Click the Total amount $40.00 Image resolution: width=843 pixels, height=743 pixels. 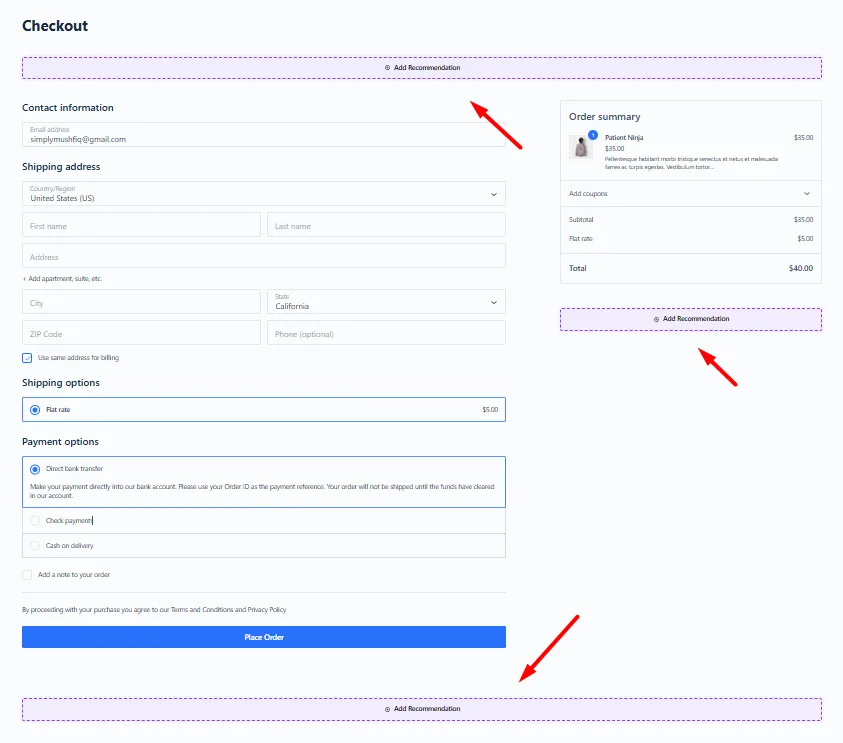[801, 268]
